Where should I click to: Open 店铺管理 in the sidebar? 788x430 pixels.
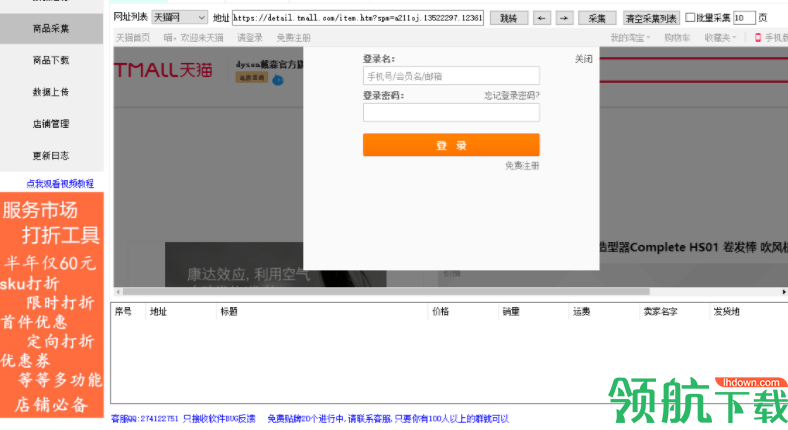point(51,124)
